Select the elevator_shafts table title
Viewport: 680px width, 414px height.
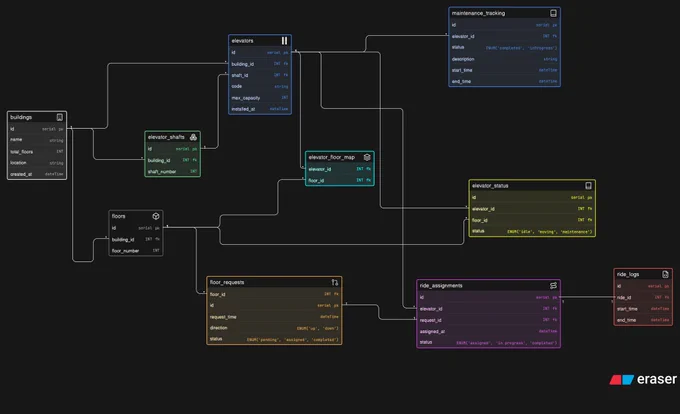[x=166, y=137]
